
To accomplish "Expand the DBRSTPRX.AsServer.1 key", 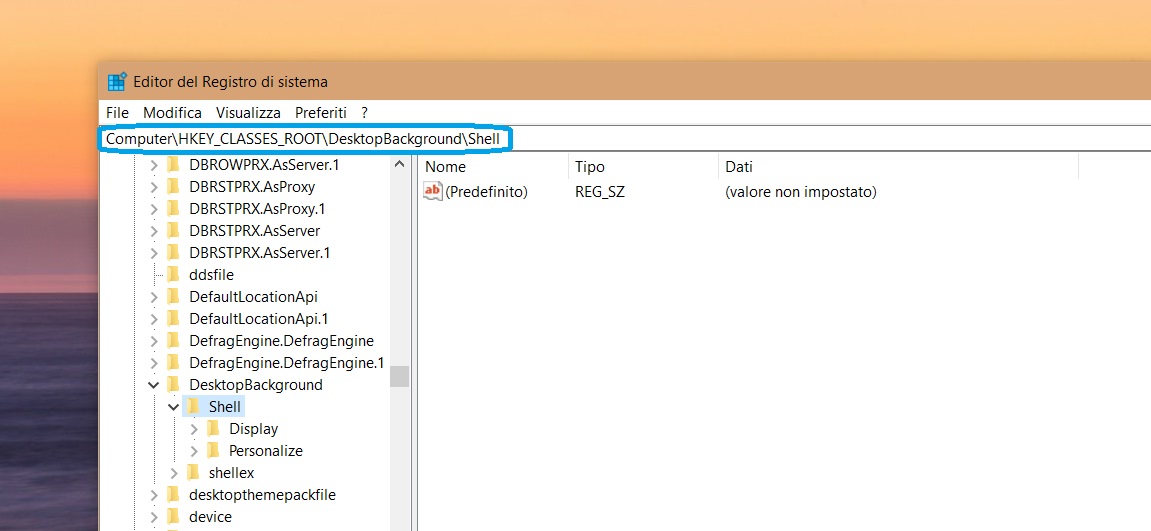I will coord(153,253).
